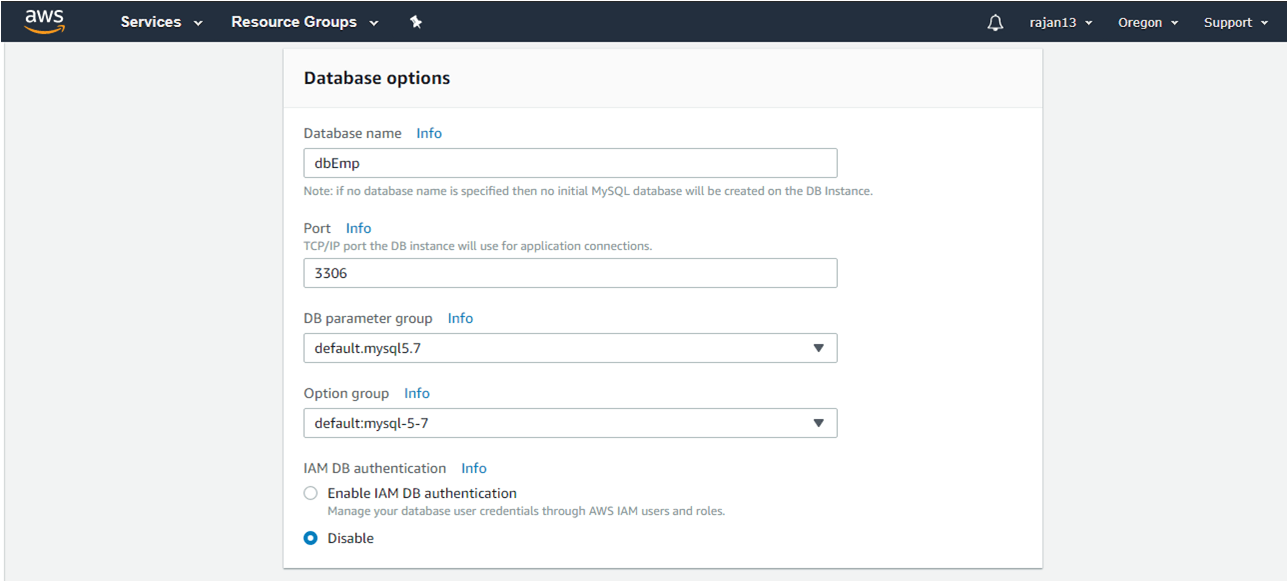1288x582 pixels.
Task: Click Info next to Database name
Action: (x=428, y=132)
